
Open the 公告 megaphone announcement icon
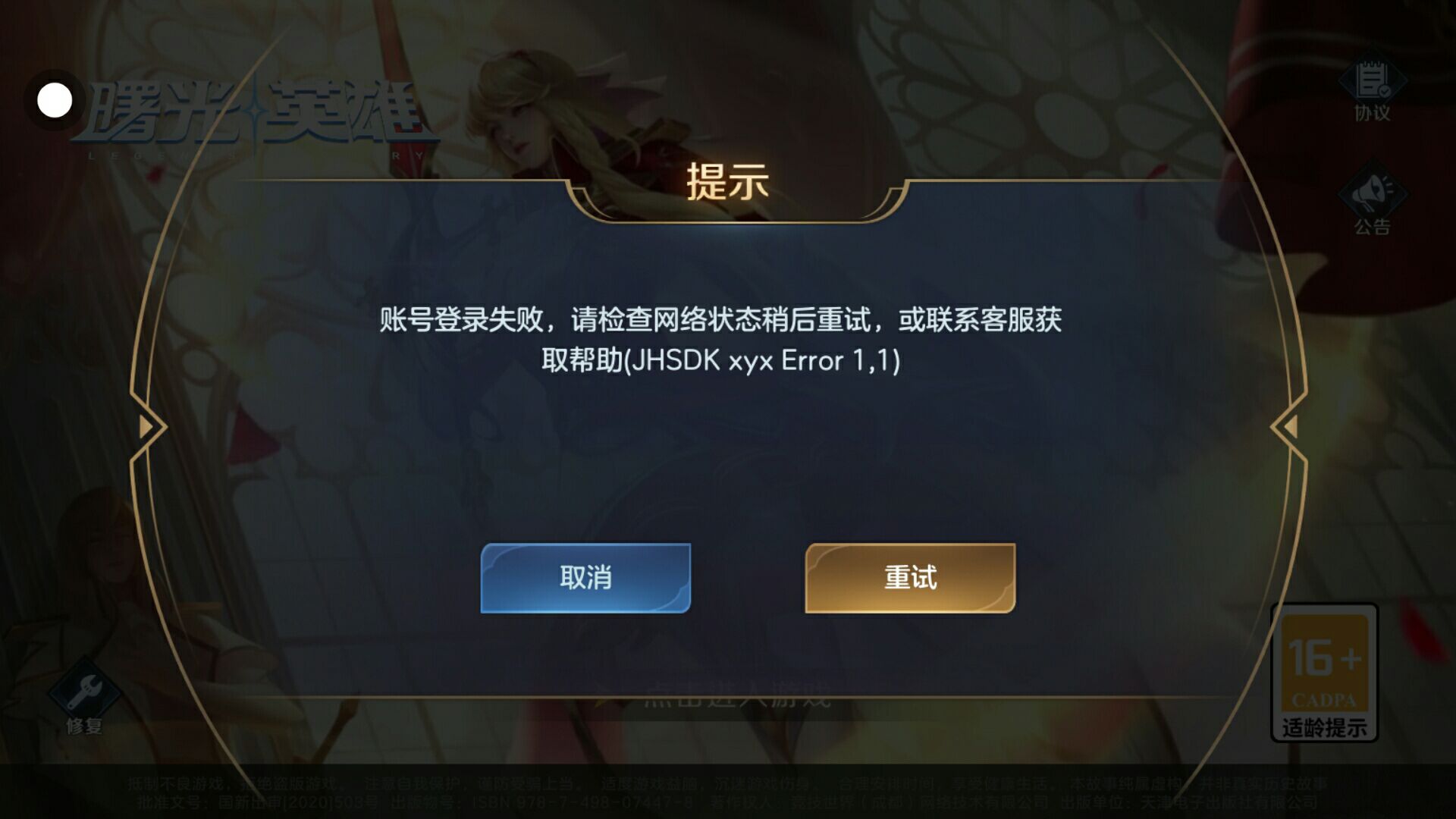click(1372, 193)
